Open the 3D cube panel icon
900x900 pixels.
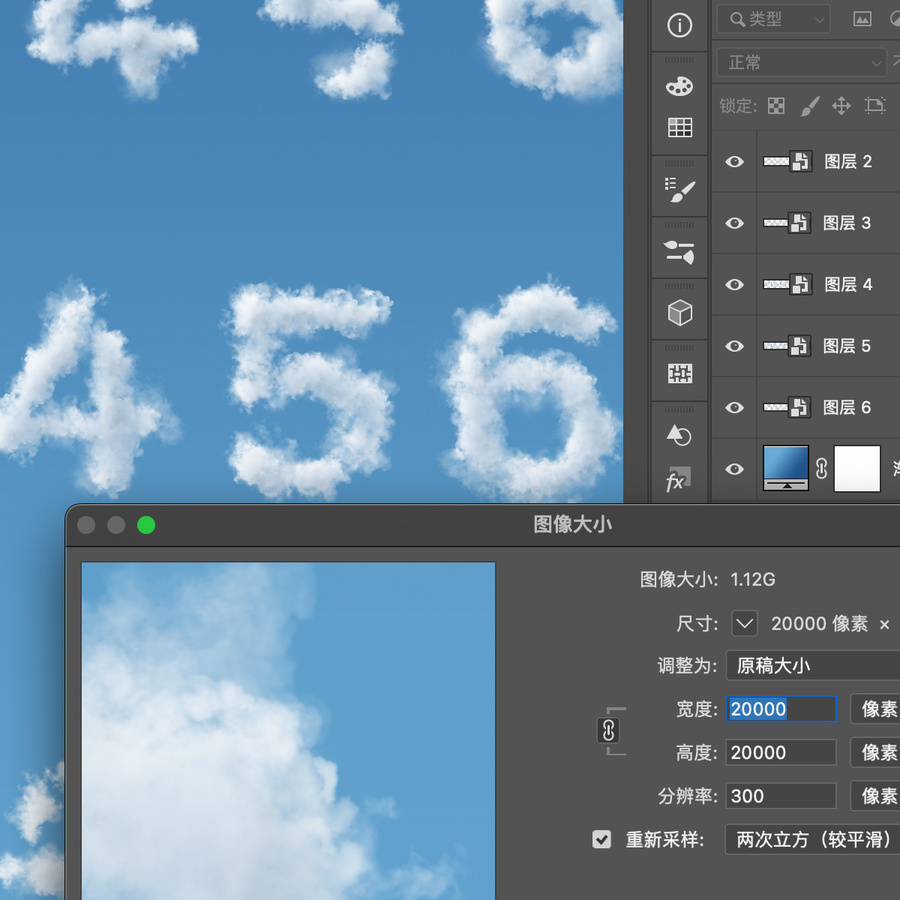[680, 313]
